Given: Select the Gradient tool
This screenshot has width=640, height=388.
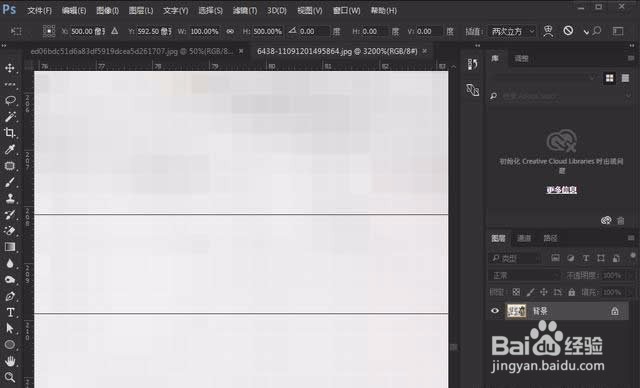Looking at the screenshot, I should click(x=10, y=247).
